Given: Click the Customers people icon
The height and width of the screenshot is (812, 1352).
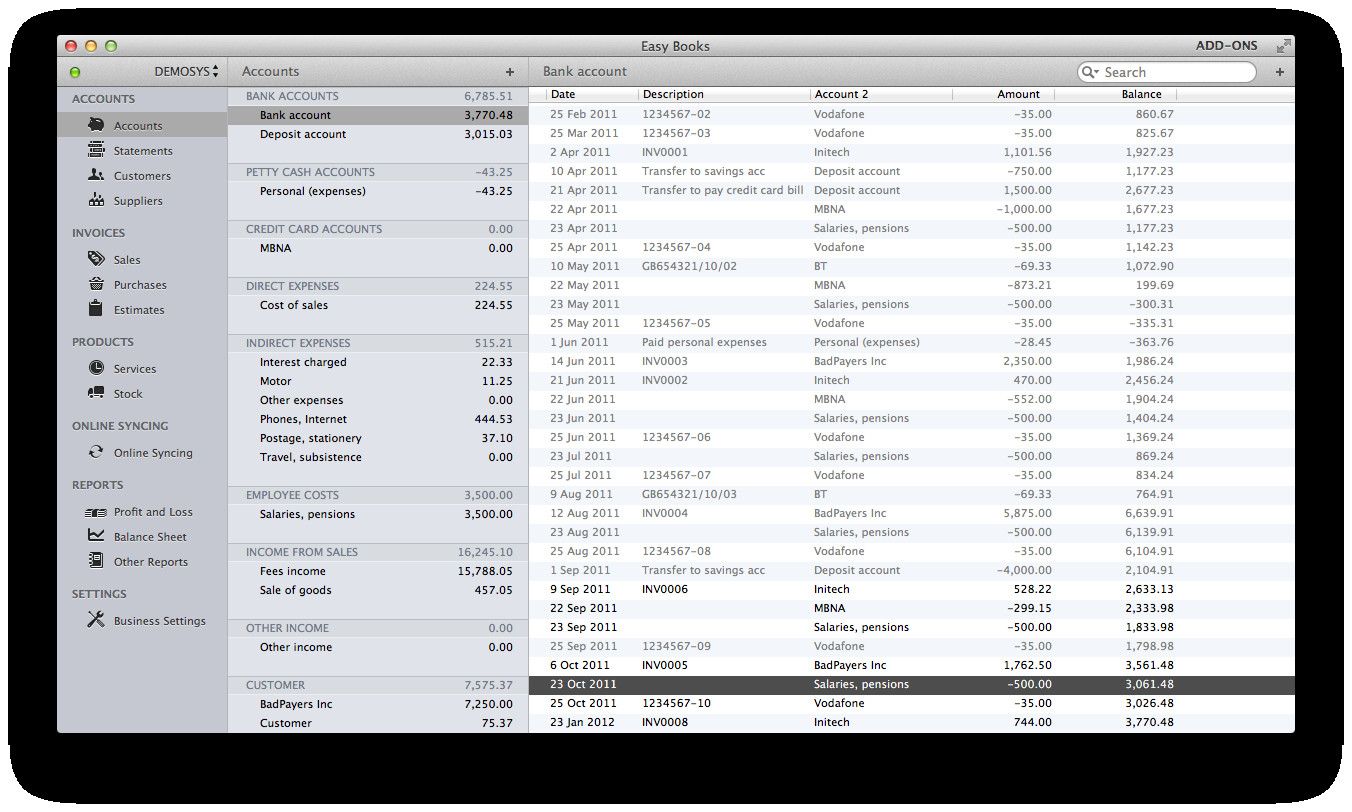Looking at the screenshot, I should [96, 175].
